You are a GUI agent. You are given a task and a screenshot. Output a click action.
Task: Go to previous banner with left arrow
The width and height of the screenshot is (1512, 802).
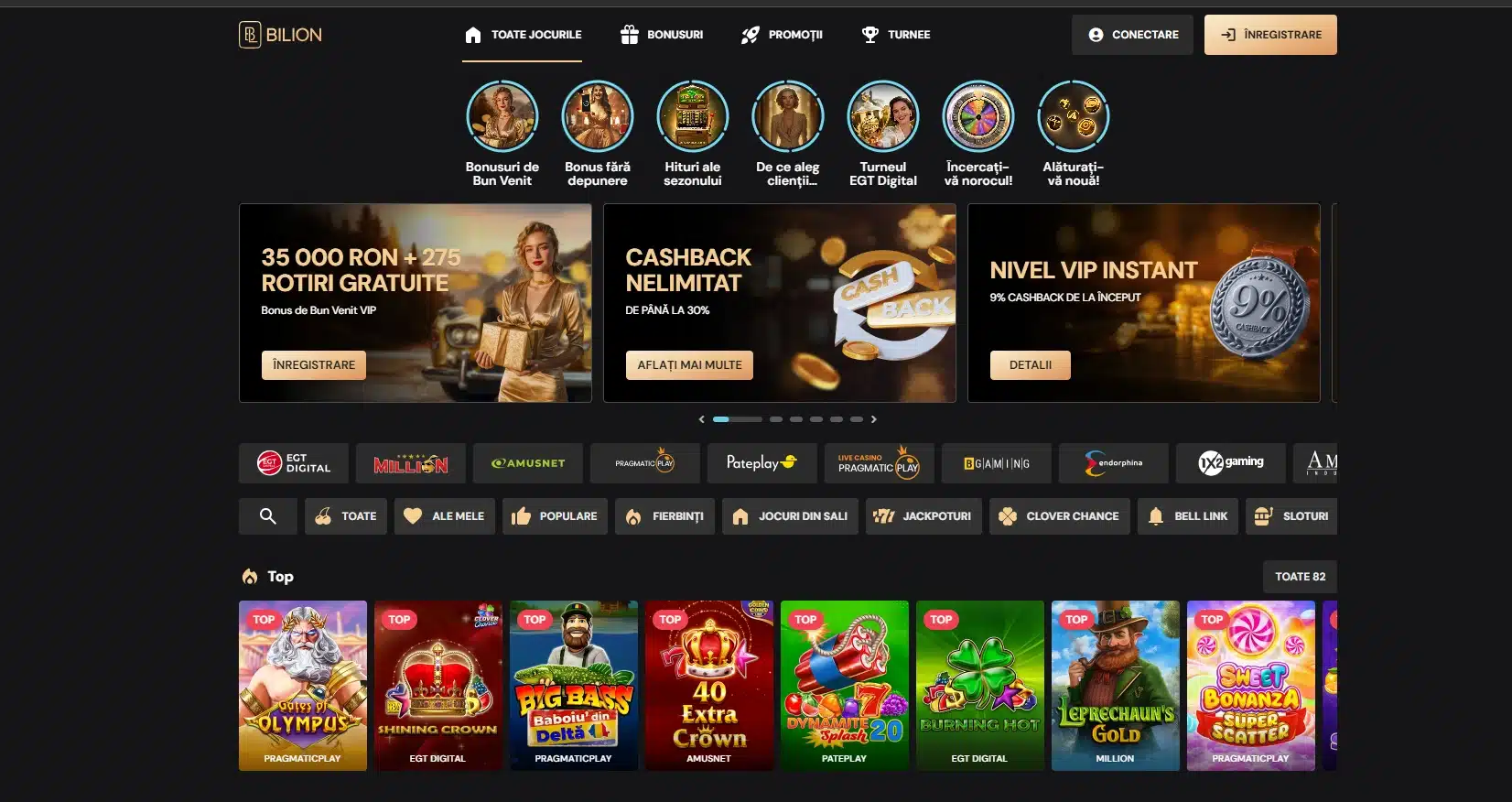[x=702, y=419]
